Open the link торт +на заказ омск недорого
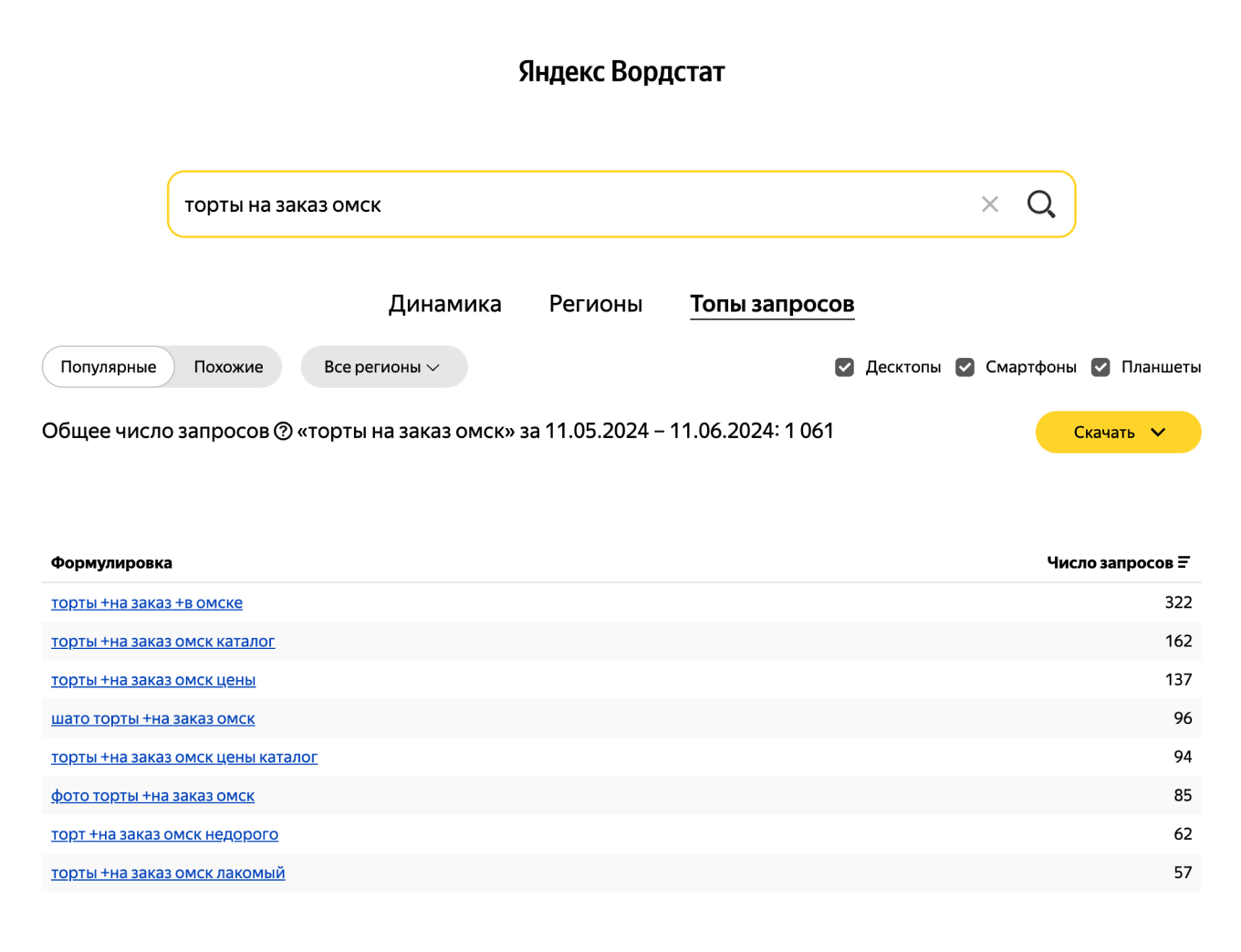The height and width of the screenshot is (952, 1241). pos(164,834)
